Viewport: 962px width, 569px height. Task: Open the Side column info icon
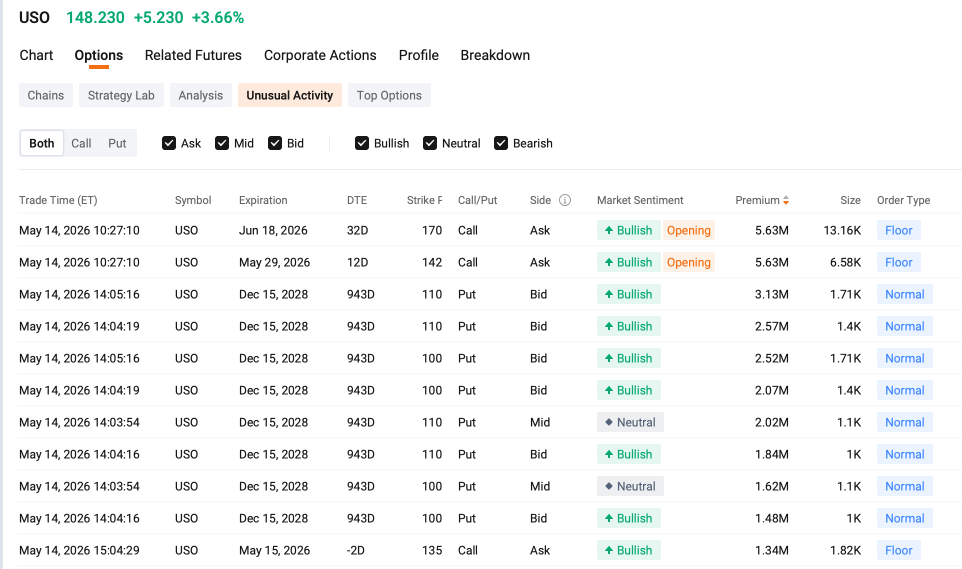pos(565,200)
